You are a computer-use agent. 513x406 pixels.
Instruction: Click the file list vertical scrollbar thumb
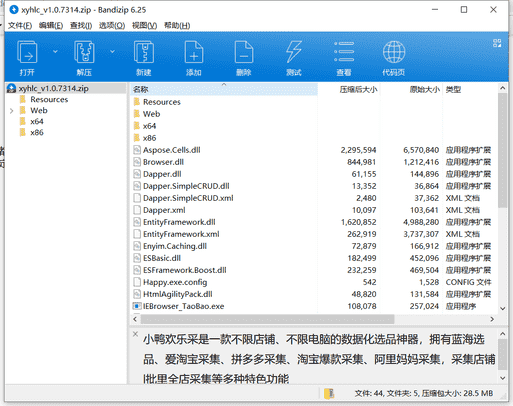tap(503, 151)
